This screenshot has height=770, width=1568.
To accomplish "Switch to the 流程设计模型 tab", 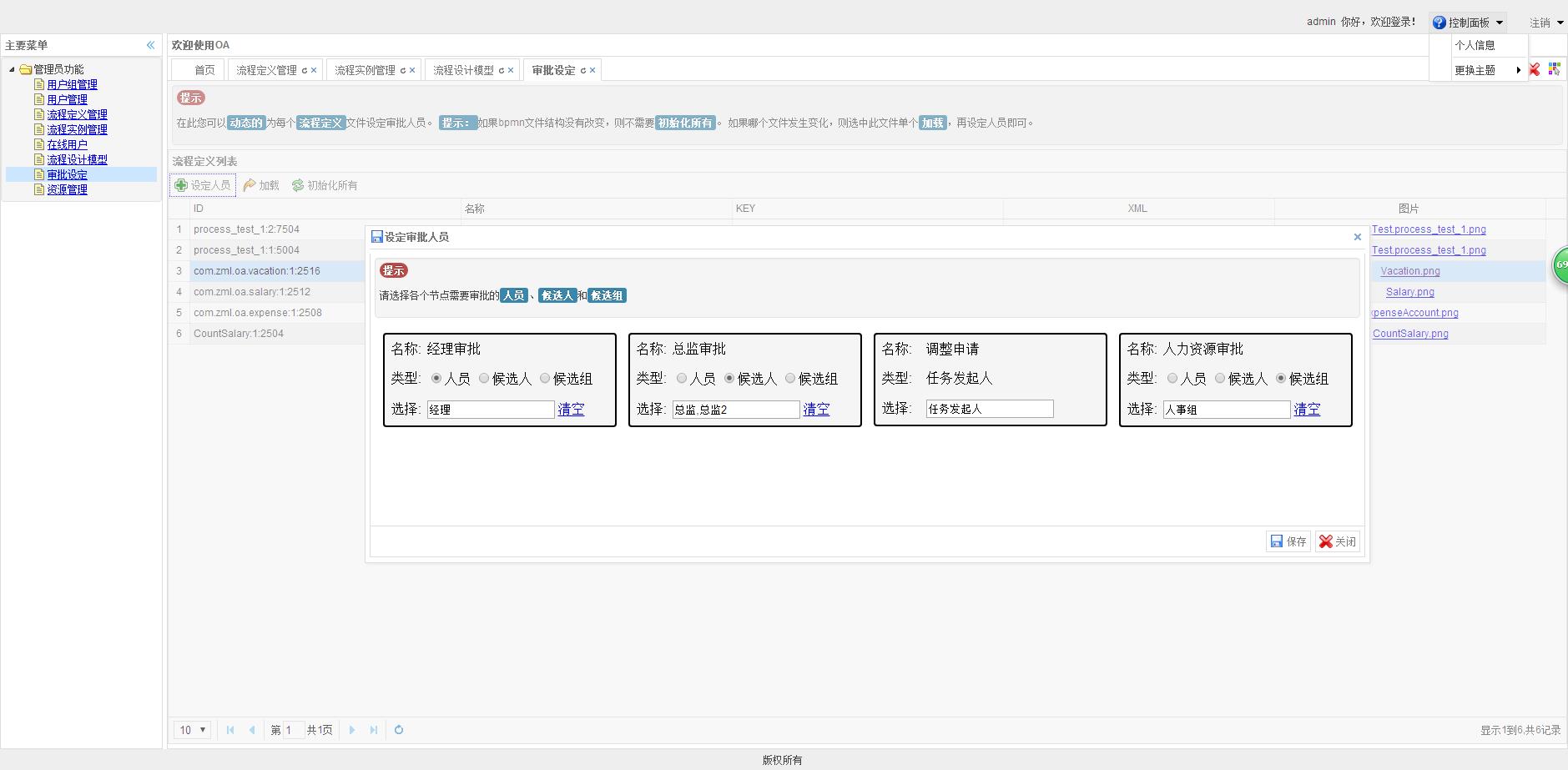I will (x=463, y=70).
